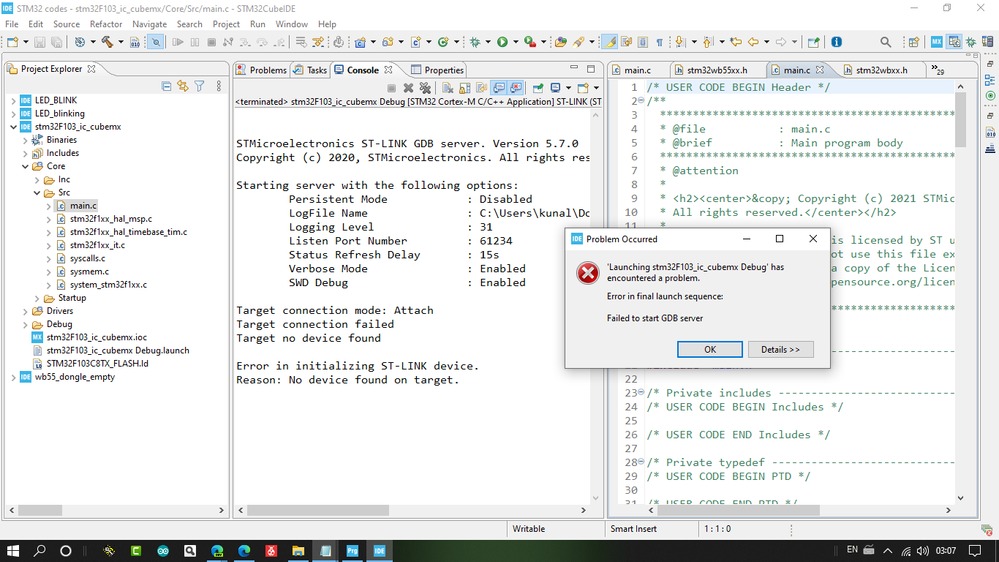This screenshot has width=999, height=562.
Task: Show hidden editor tabs list
Action: tap(937, 69)
